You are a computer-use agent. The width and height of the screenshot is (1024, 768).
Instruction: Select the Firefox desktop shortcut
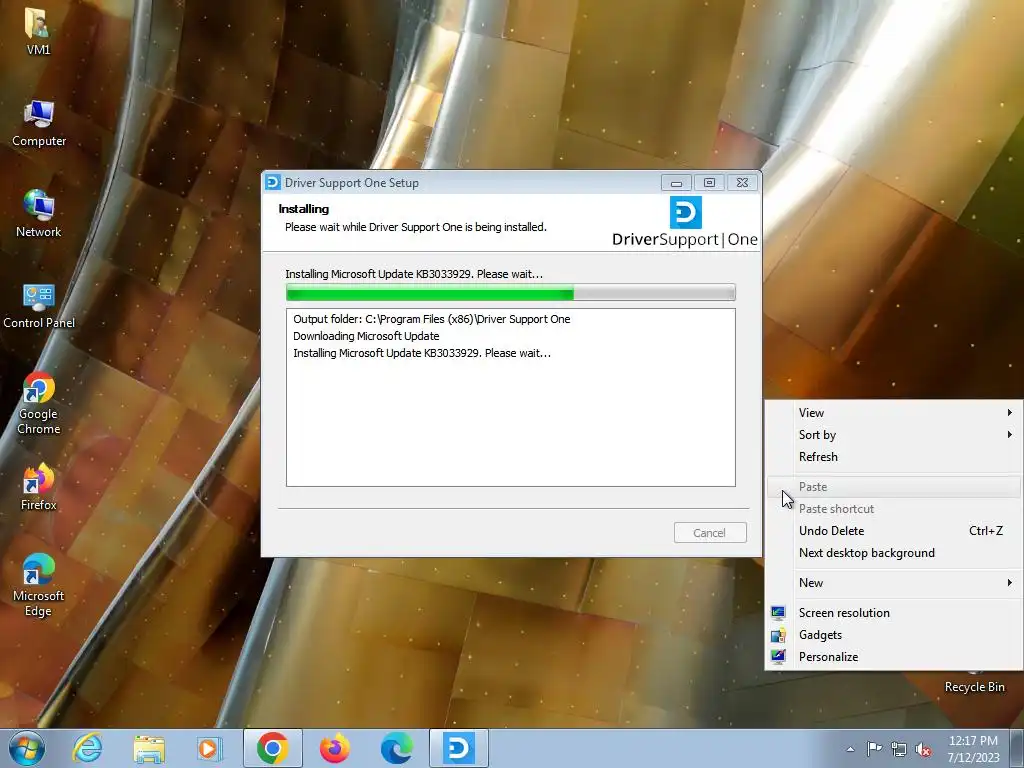coord(39,487)
